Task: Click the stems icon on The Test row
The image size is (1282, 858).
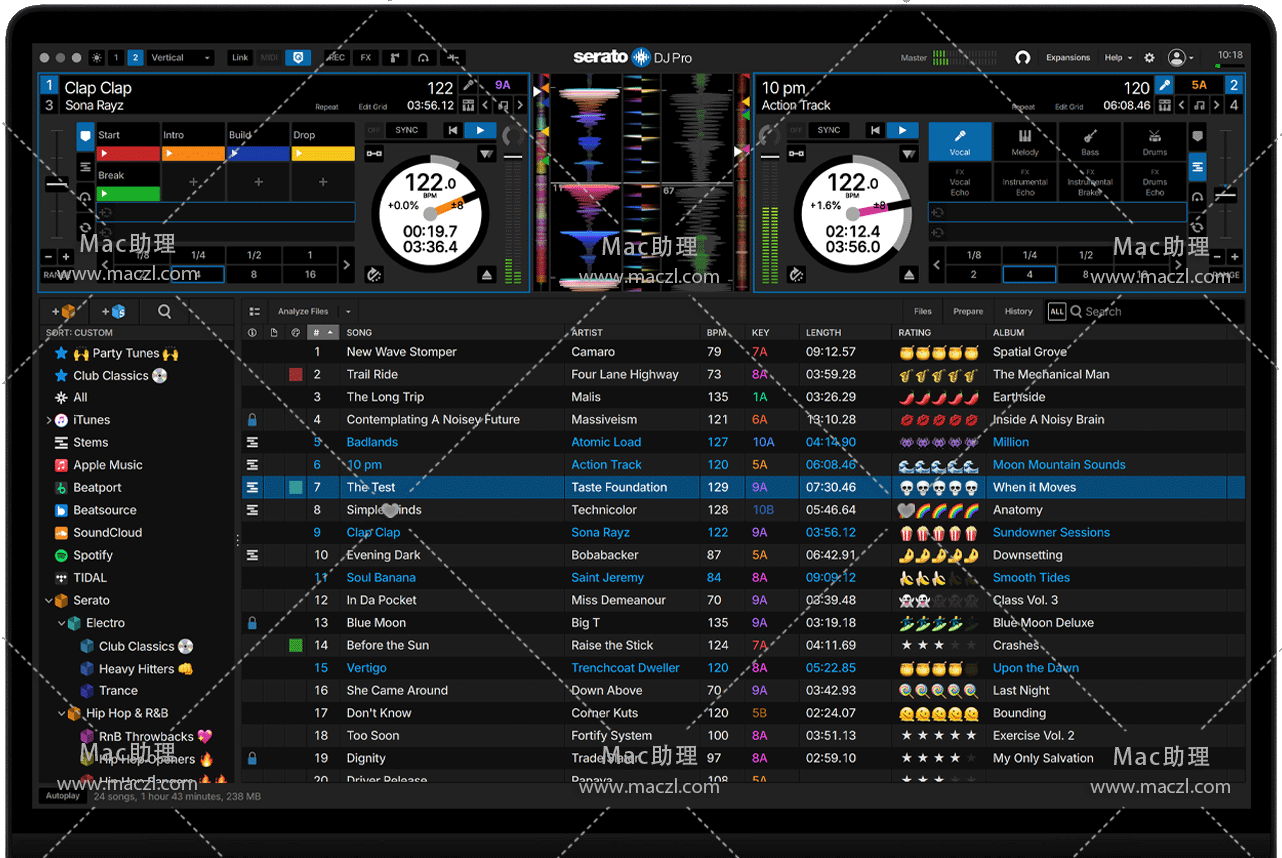Action: (x=252, y=488)
